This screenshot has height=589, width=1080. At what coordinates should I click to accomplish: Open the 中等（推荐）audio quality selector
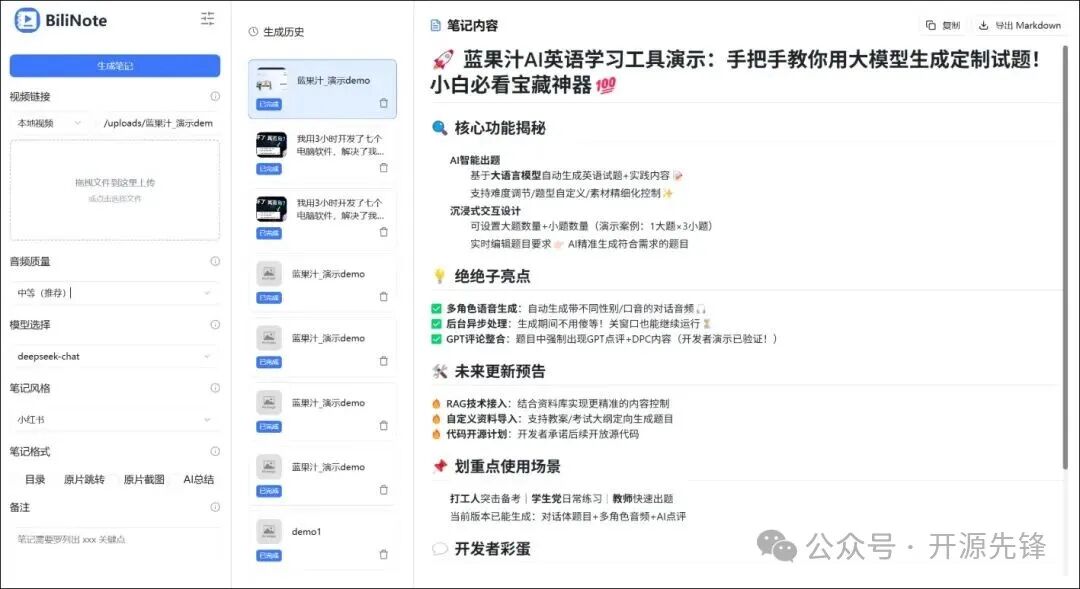(113, 291)
